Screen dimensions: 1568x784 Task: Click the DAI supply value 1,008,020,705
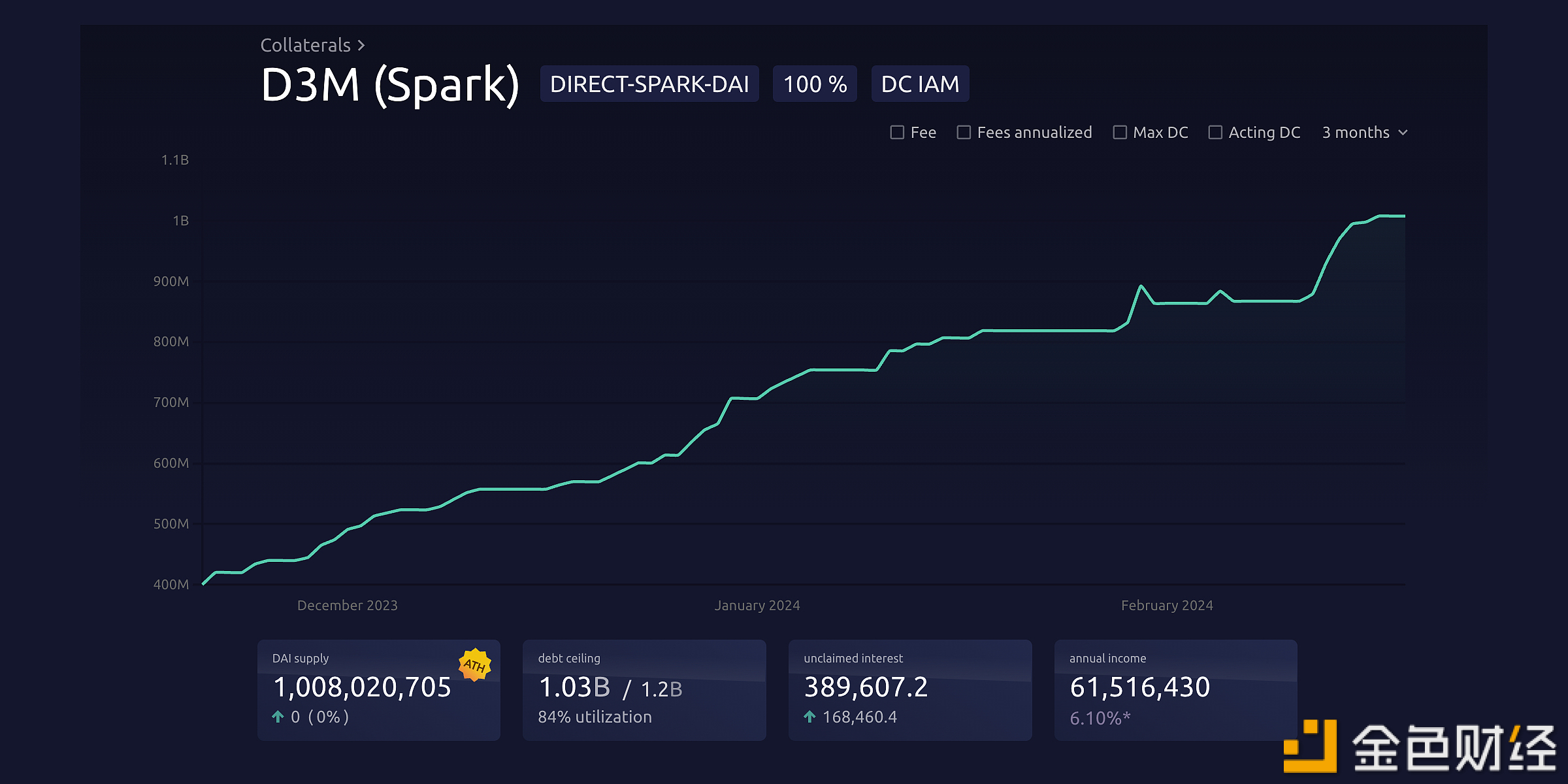362,687
